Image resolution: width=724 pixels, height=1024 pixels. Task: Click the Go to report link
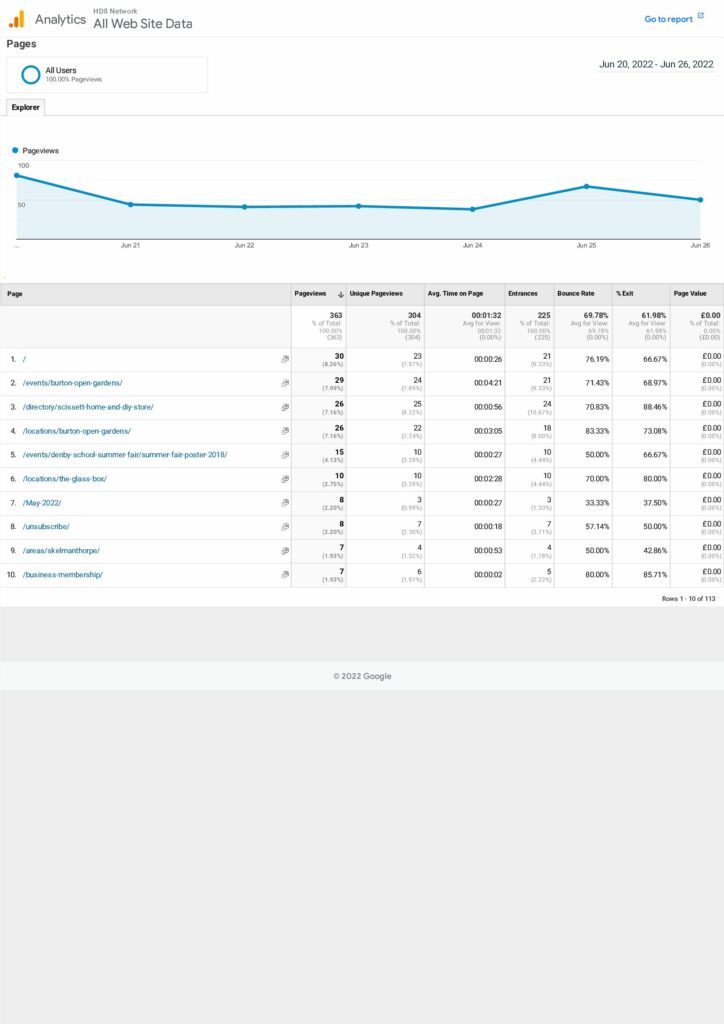point(668,19)
